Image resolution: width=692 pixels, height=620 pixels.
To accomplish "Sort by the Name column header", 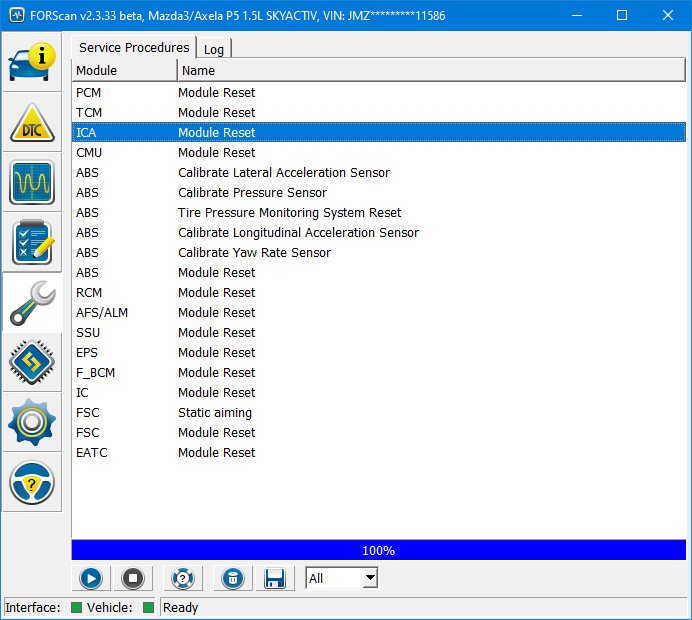I will (x=431, y=71).
